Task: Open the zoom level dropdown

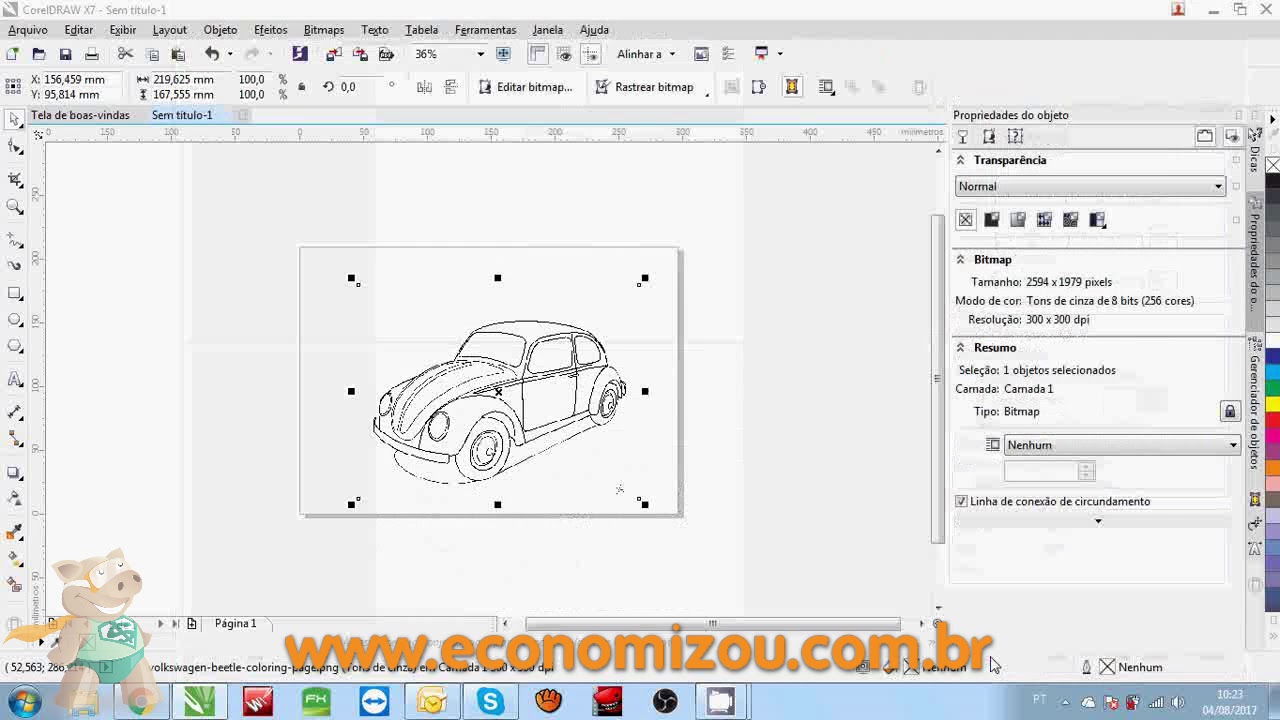Action: pyautogui.click(x=480, y=54)
